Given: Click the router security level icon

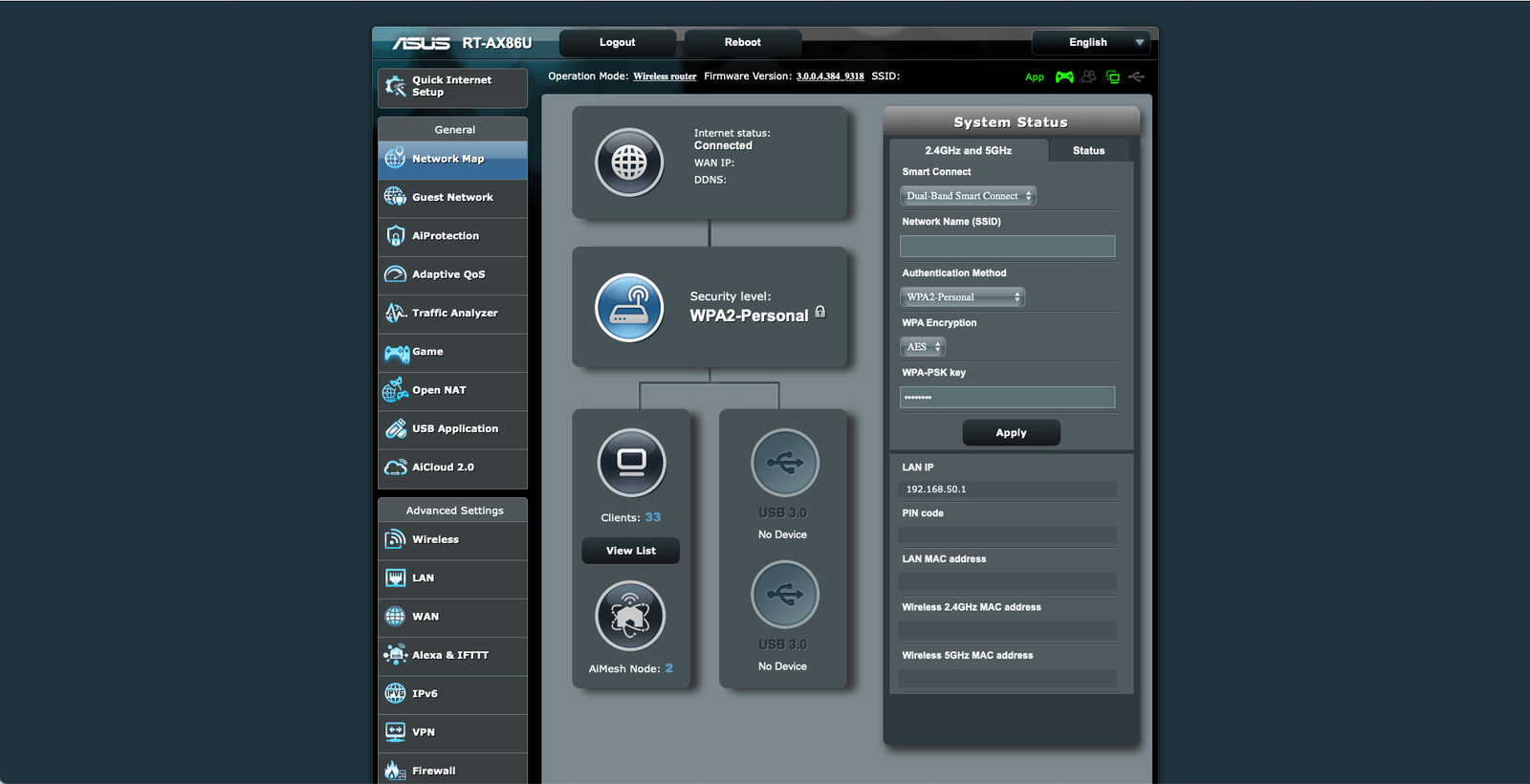Looking at the screenshot, I should coord(629,308).
